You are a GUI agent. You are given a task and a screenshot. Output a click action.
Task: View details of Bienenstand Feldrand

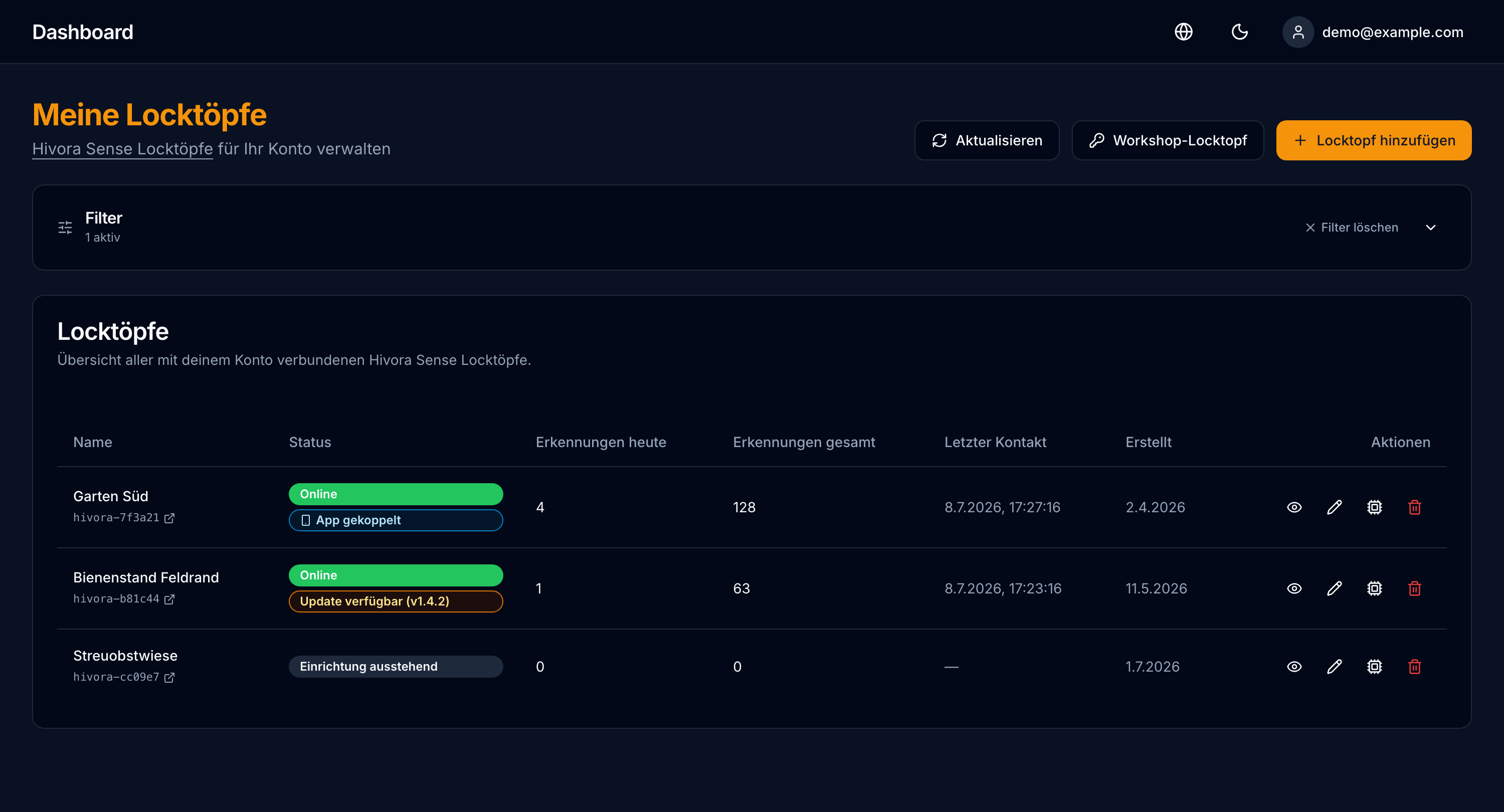[x=1294, y=588]
